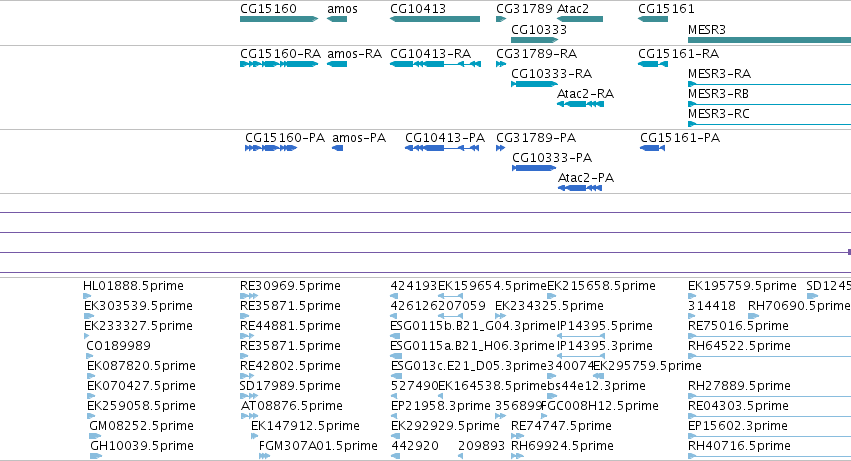Viewport: 851px width, 461px height.
Task: Click GH10039.5prime at the bottom
Action: (142, 446)
